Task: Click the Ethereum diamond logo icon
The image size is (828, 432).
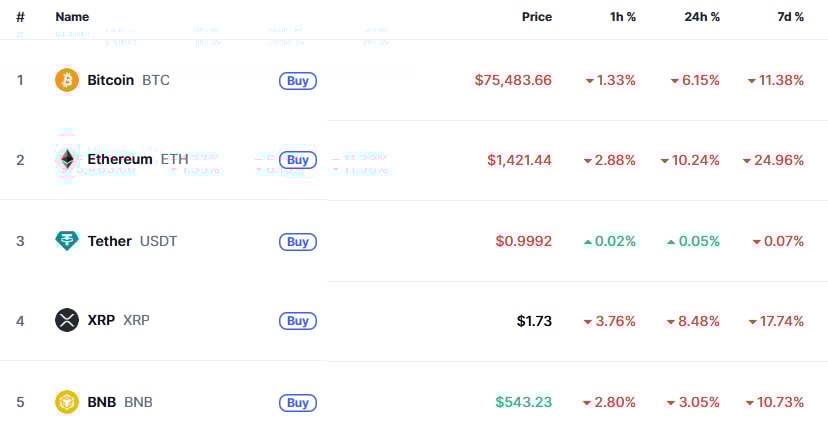Action: click(x=67, y=159)
